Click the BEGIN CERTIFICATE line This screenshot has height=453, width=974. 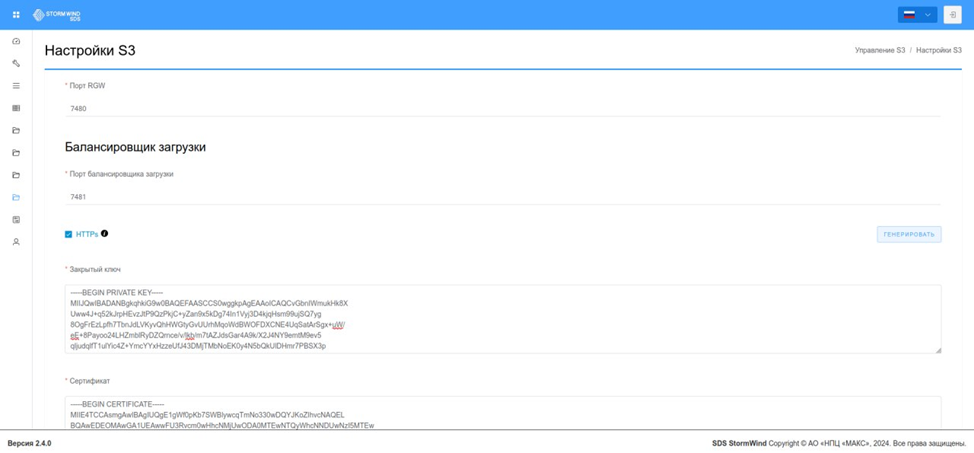(117, 404)
